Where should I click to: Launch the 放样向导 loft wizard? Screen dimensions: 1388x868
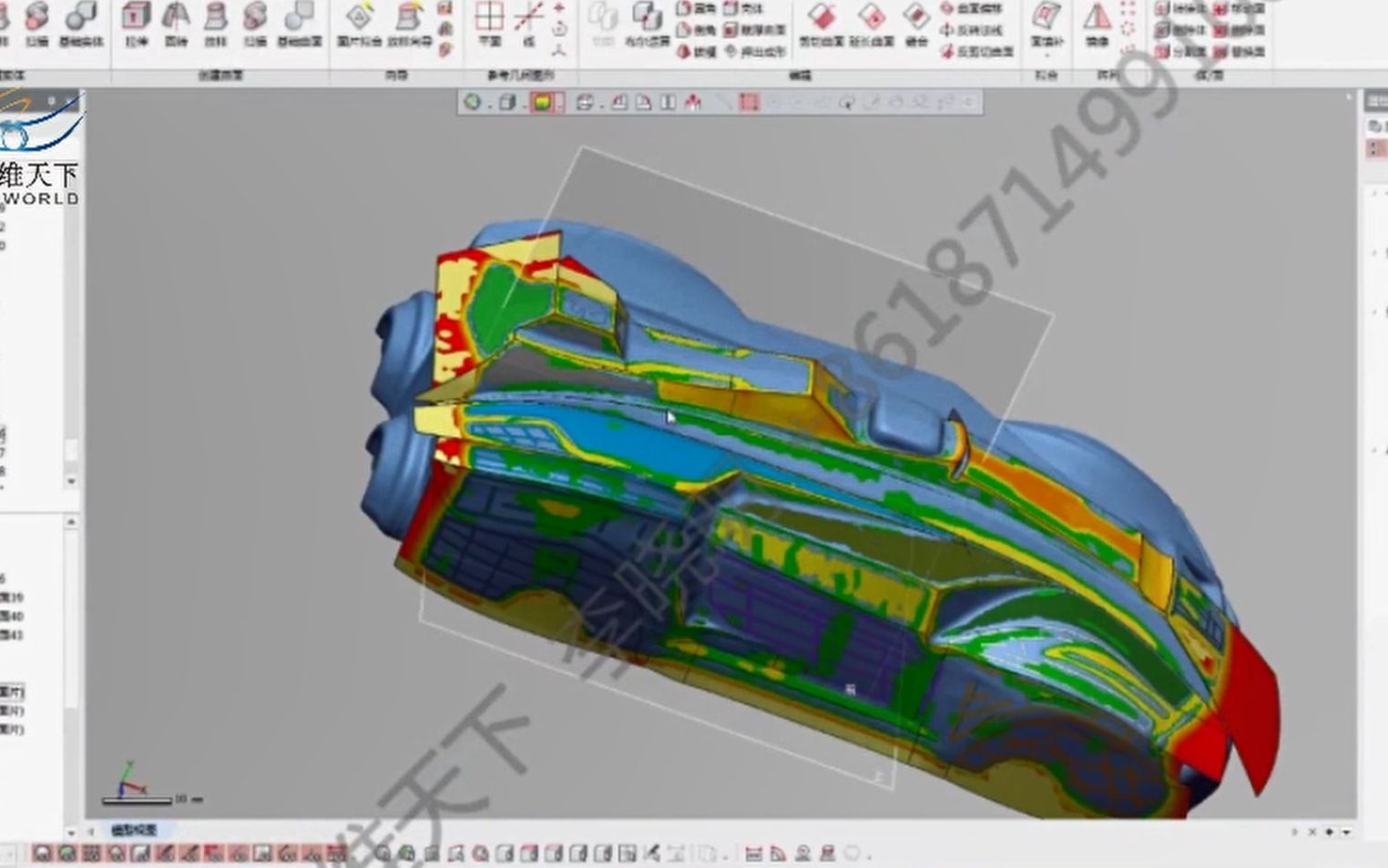point(409,24)
